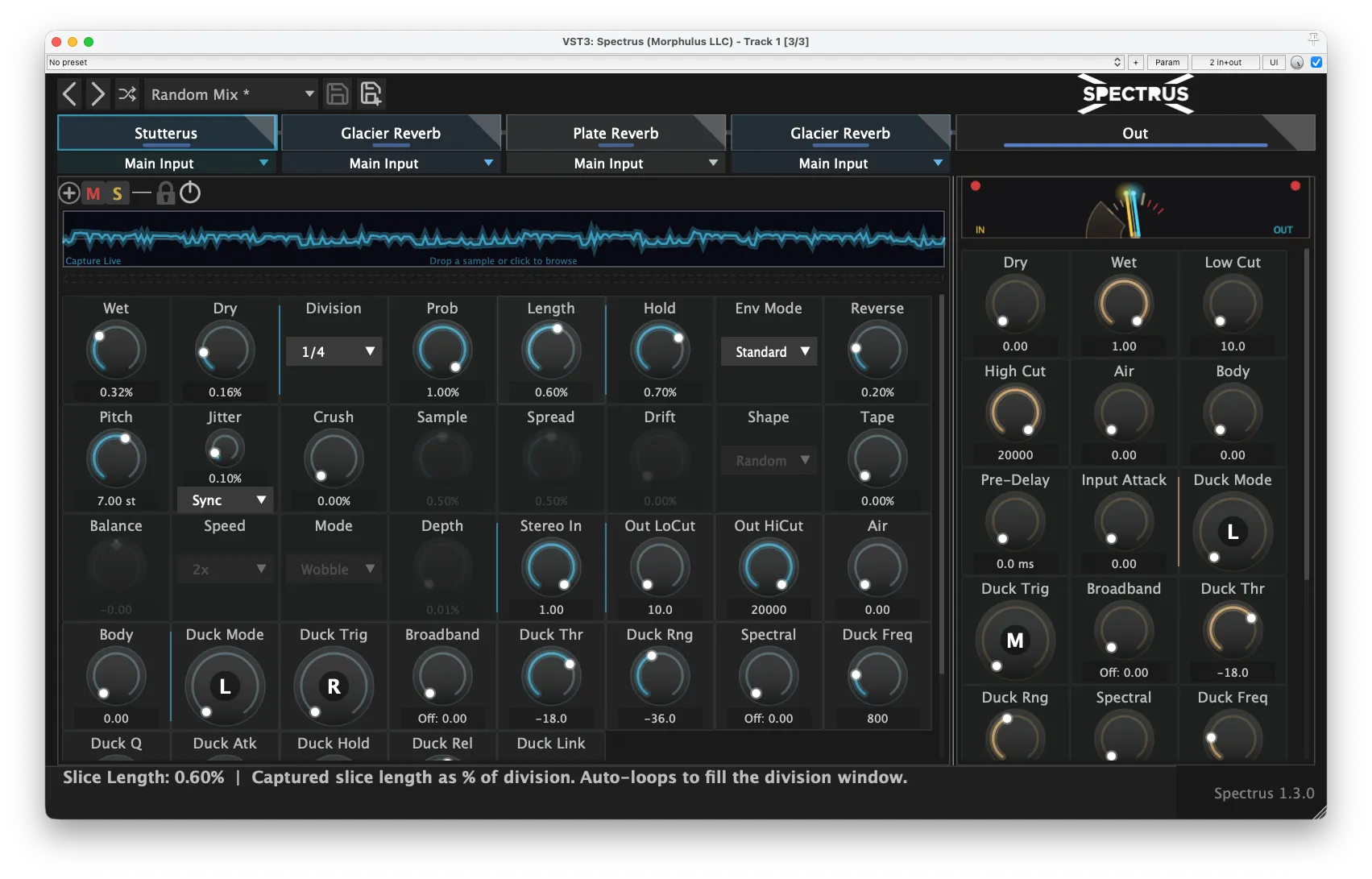Click the corner triangle on Plate Reverb tab
Viewport: 1372px width, 879px height.
tap(713, 126)
